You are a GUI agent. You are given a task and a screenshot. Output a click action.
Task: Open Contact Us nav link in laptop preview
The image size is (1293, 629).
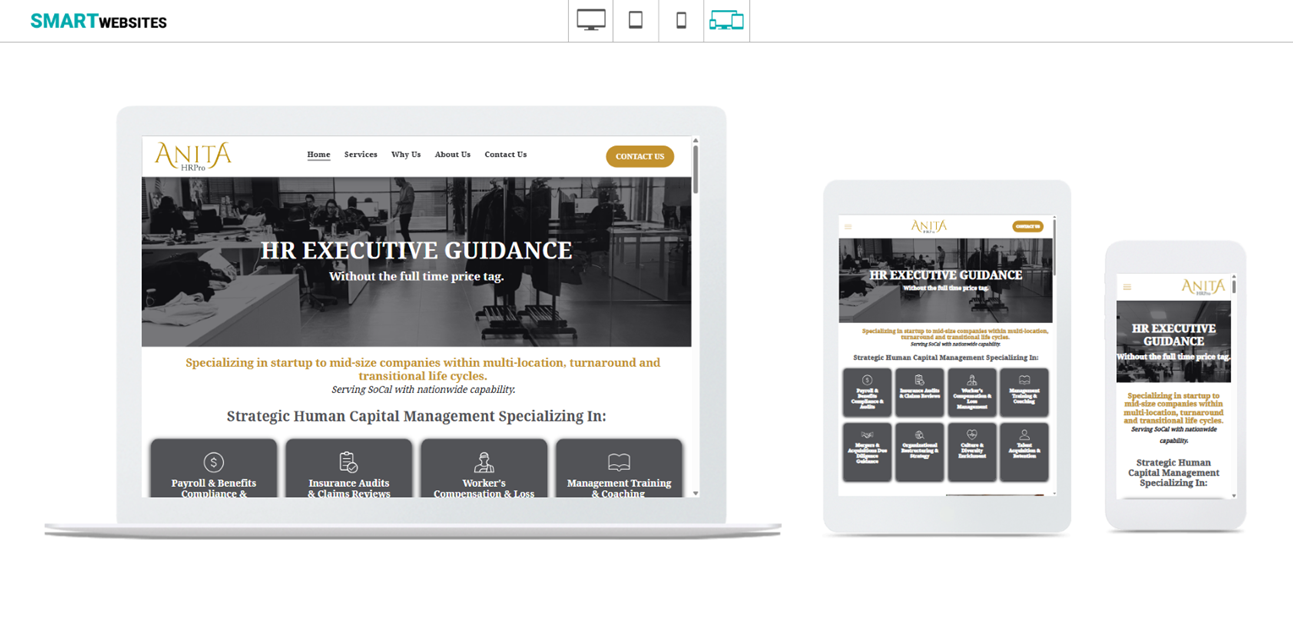506,155
